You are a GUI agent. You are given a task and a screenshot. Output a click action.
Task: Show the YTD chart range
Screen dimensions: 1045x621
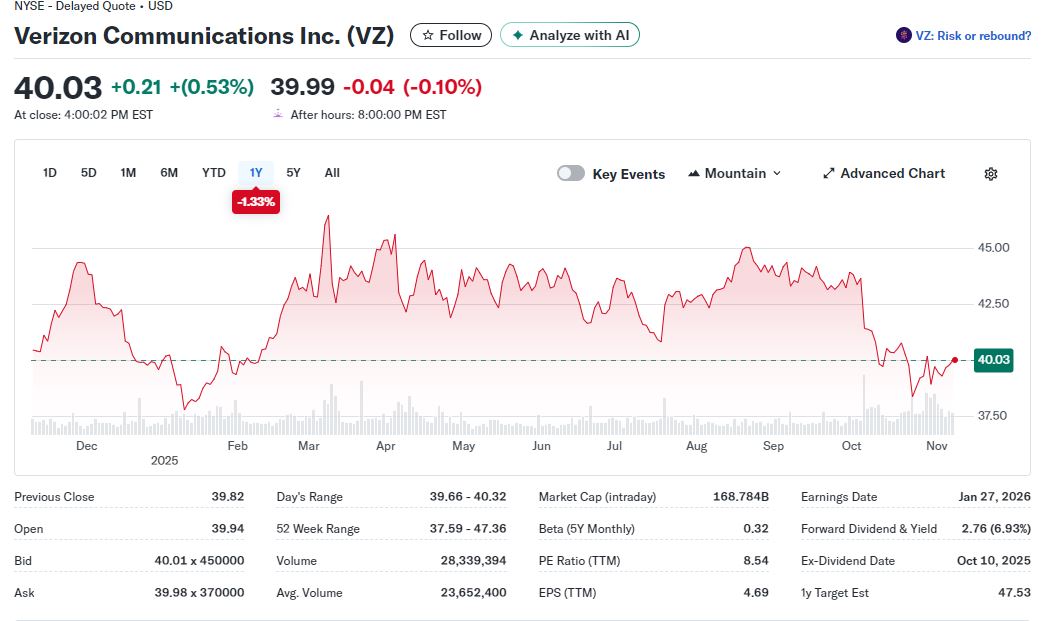click(214, 173)
